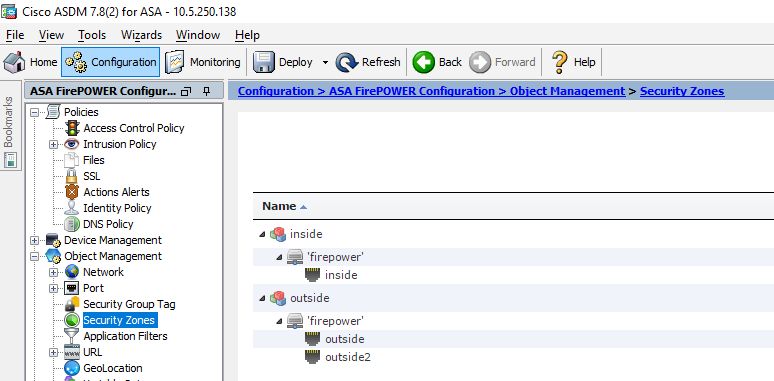Click the green Back arrow button
This screenshot has height=381, width=774.
point(424,62)
